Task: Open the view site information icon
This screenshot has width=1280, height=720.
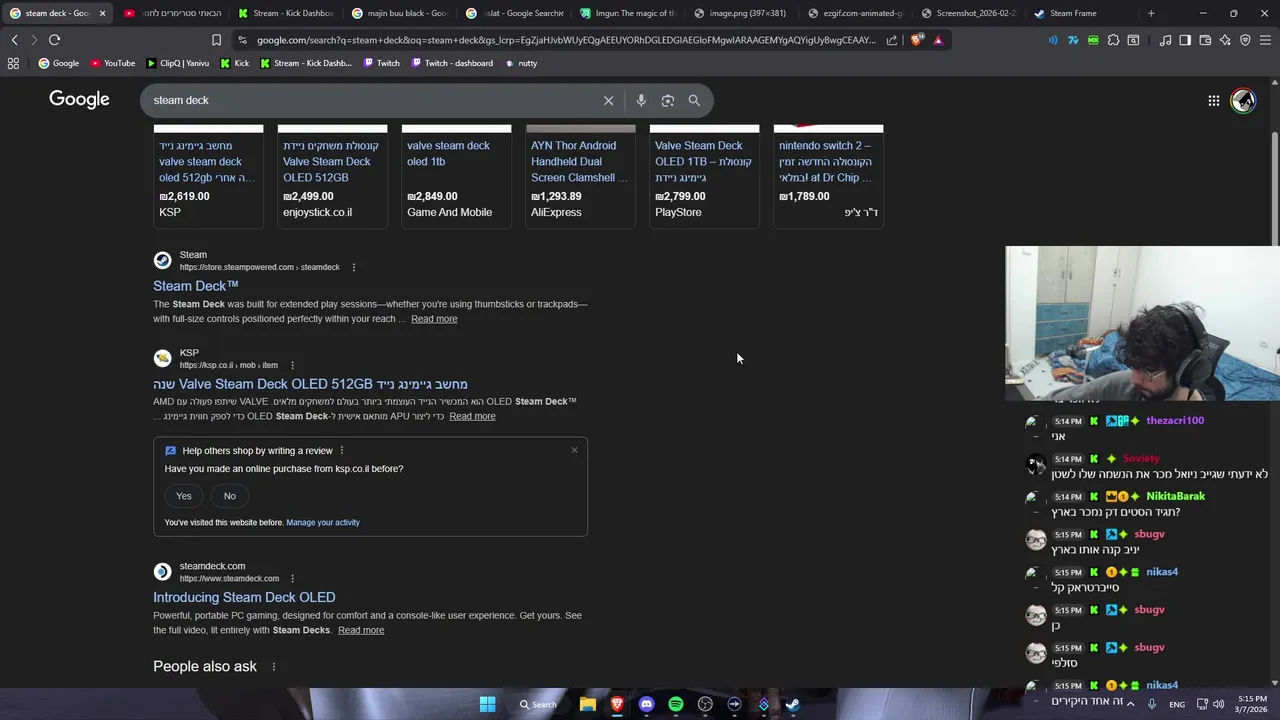Action: [242, 40]
